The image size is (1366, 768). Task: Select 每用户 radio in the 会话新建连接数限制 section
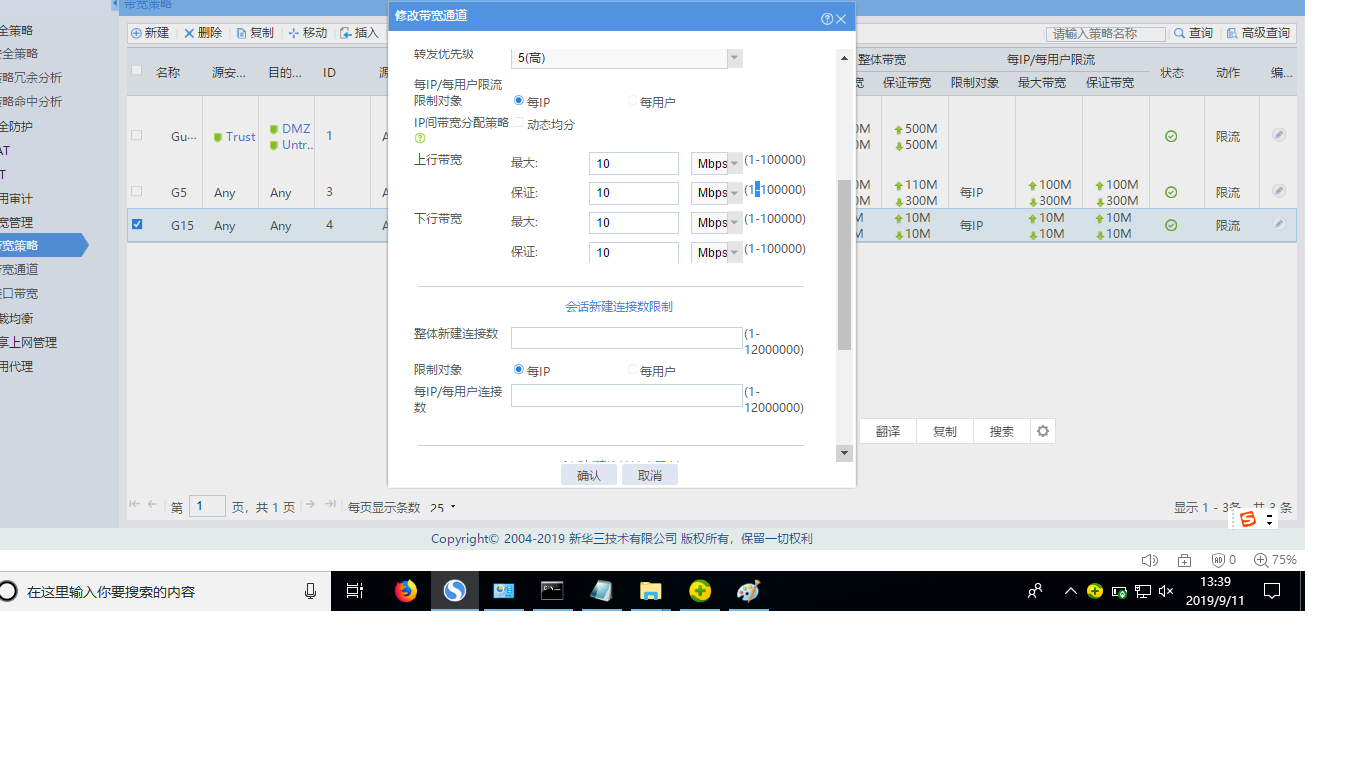[633, 369]
